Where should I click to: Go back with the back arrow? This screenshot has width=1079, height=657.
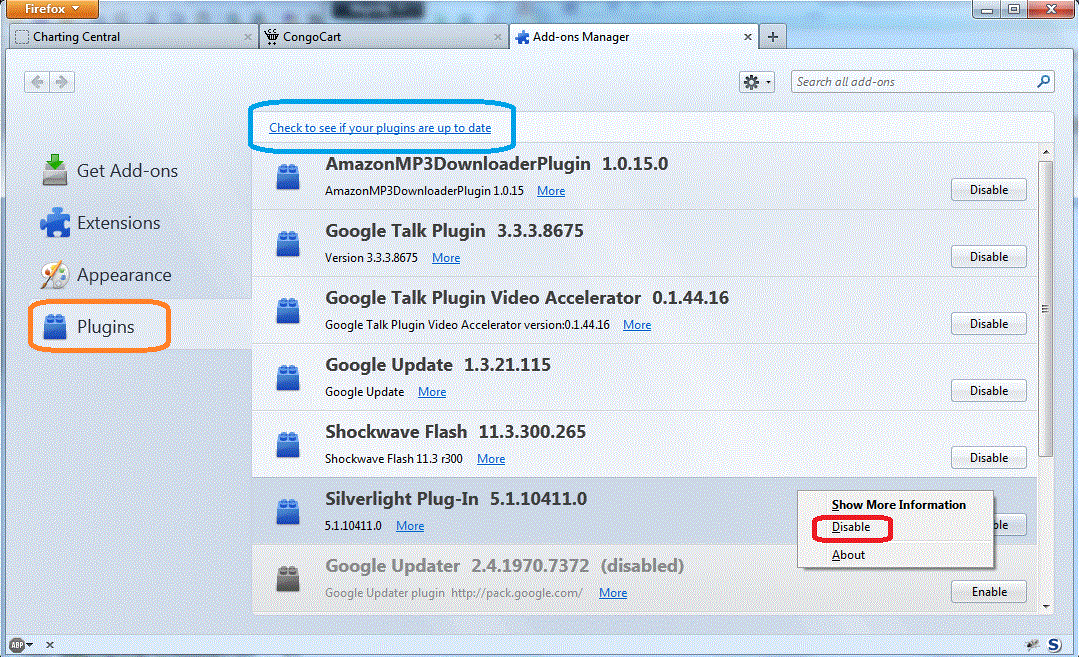(37, 82)
